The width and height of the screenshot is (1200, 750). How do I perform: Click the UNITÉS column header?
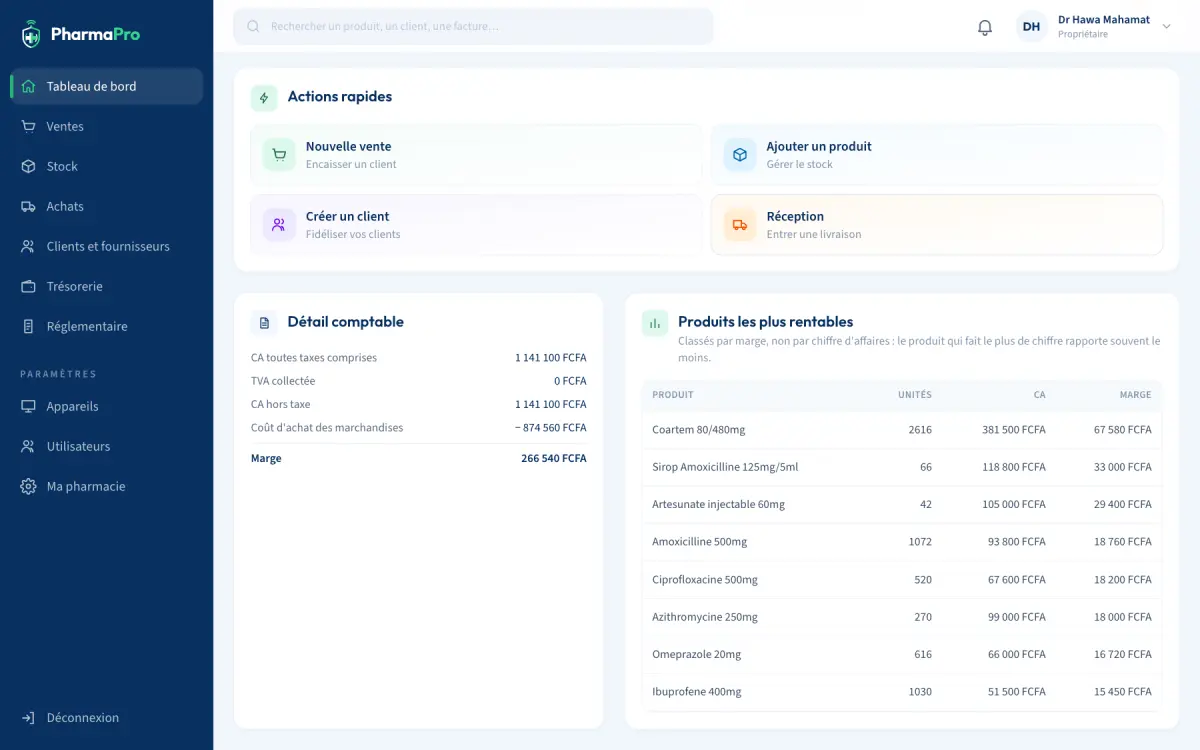click(915, 395)
